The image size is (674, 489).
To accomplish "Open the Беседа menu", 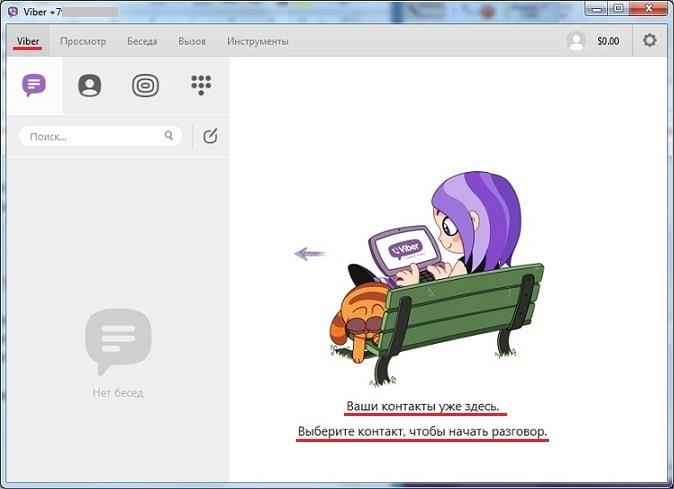I will tap(143, 41).
